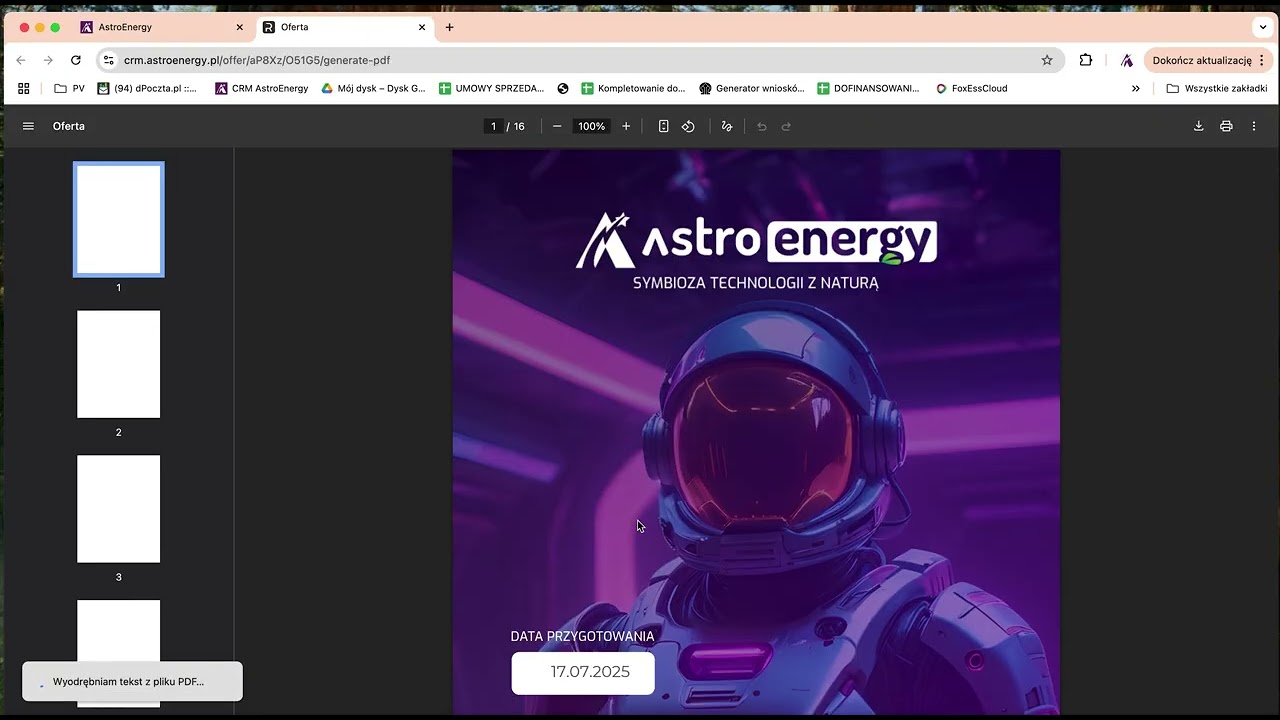Open the globe bookmark in bookmarks bar
The height and width of the screenshot is (720, 1280).
tap(563, 88)
